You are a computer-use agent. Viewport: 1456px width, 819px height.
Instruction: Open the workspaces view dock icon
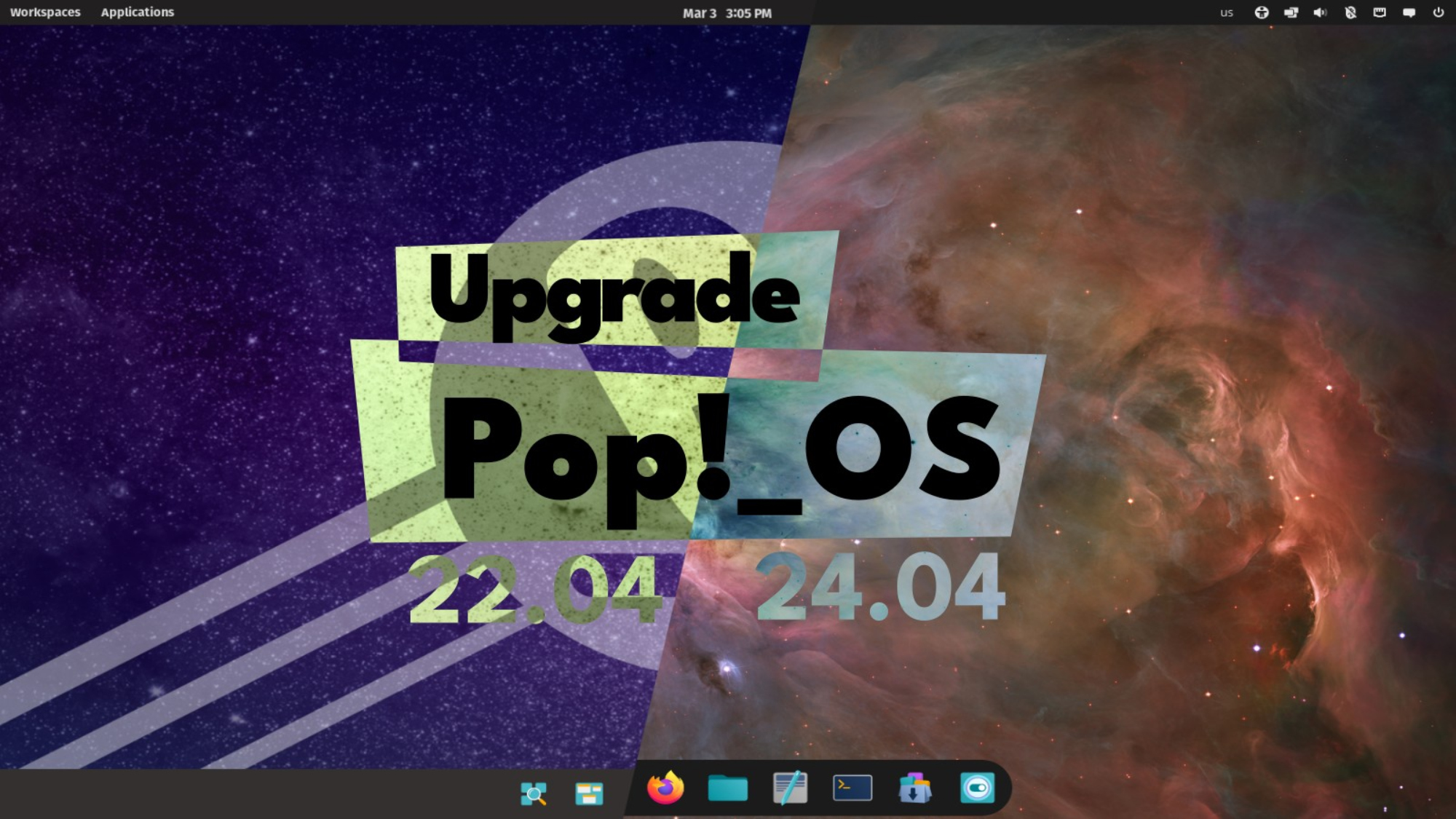click(x=589, y=793)
